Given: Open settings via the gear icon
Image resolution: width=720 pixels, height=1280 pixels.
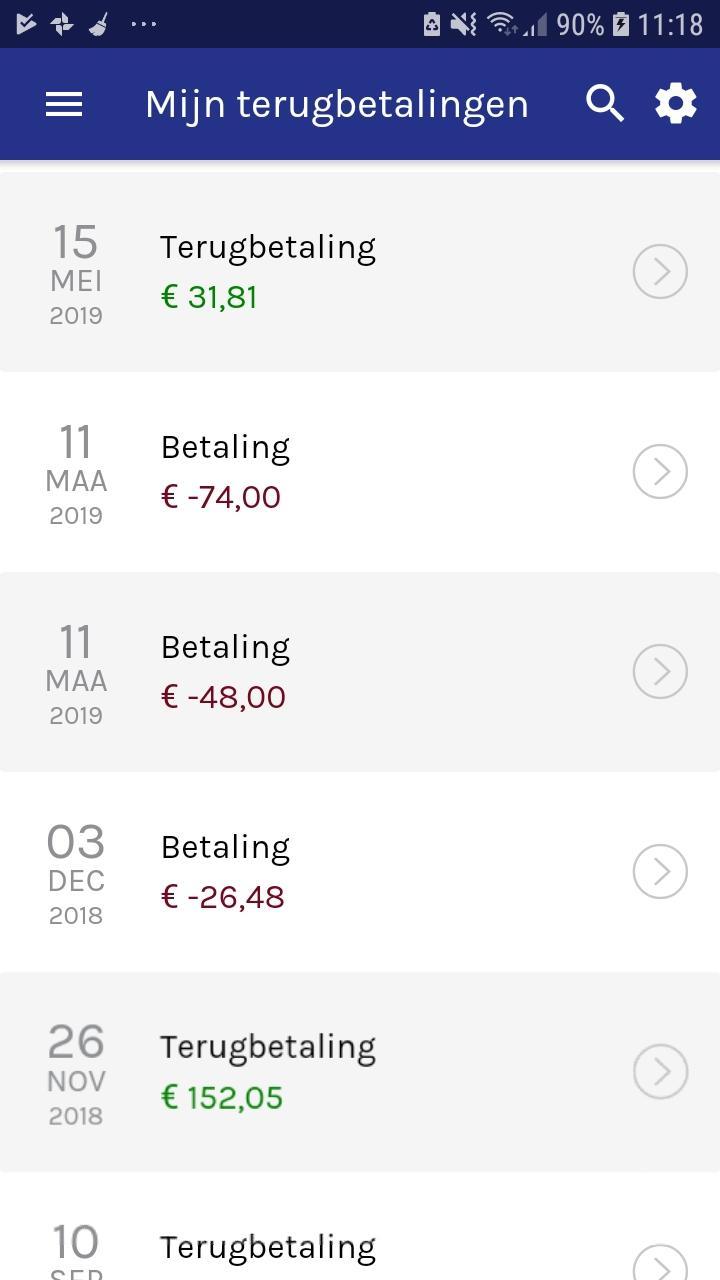Looking at the screenshot, I should click(676, 103).
